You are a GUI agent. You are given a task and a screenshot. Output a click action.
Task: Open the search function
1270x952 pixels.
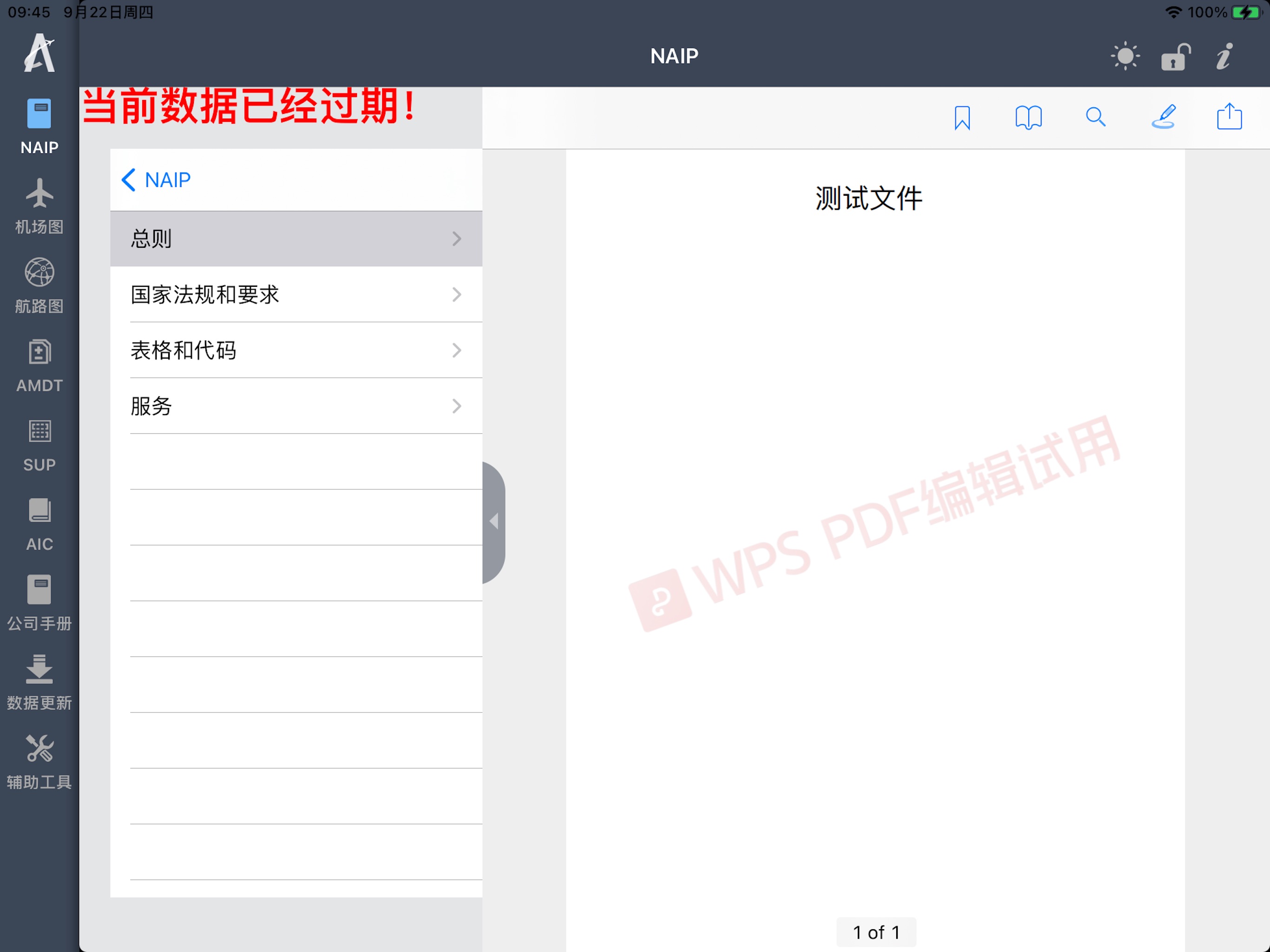1096,117
